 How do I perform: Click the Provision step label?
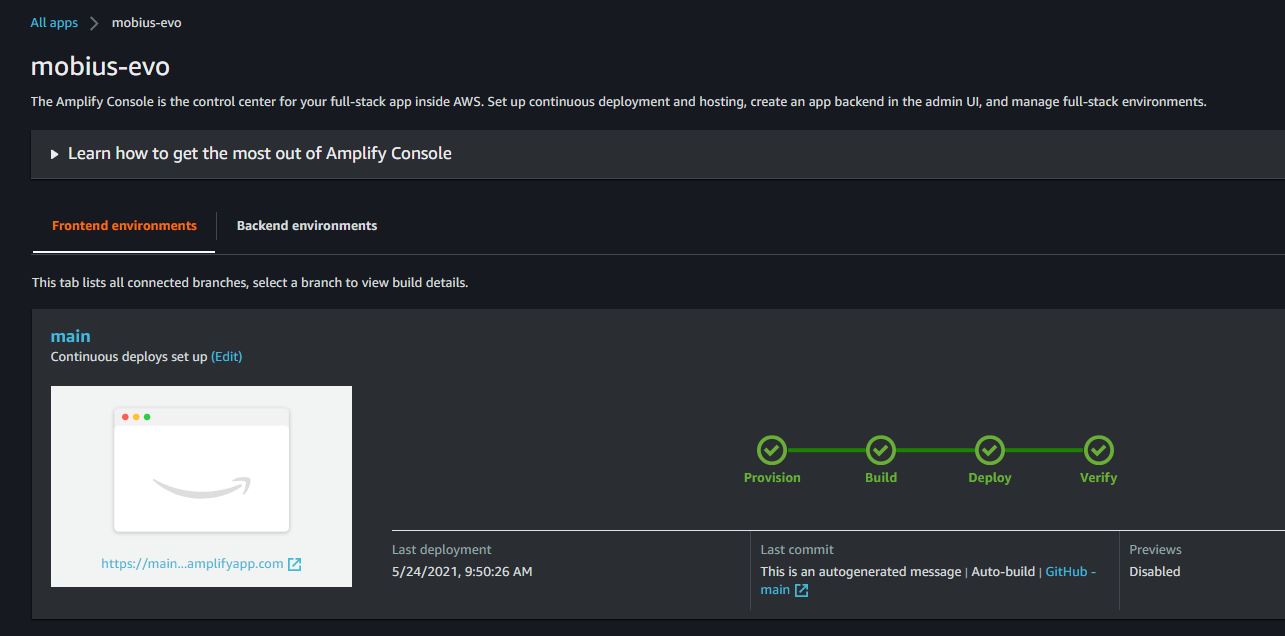(772, 478)
